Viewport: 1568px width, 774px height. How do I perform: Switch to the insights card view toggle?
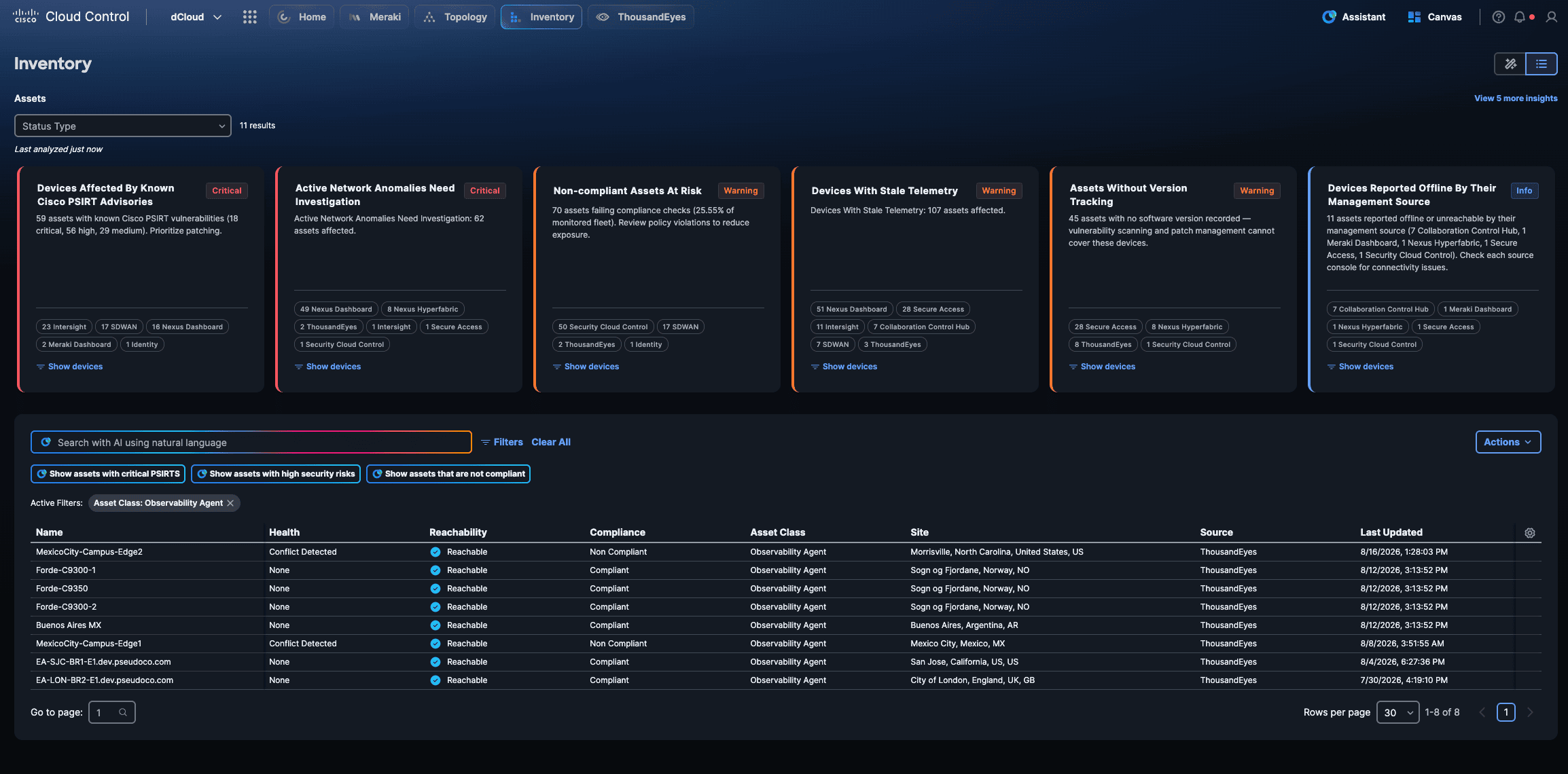tap(1510, 64)
